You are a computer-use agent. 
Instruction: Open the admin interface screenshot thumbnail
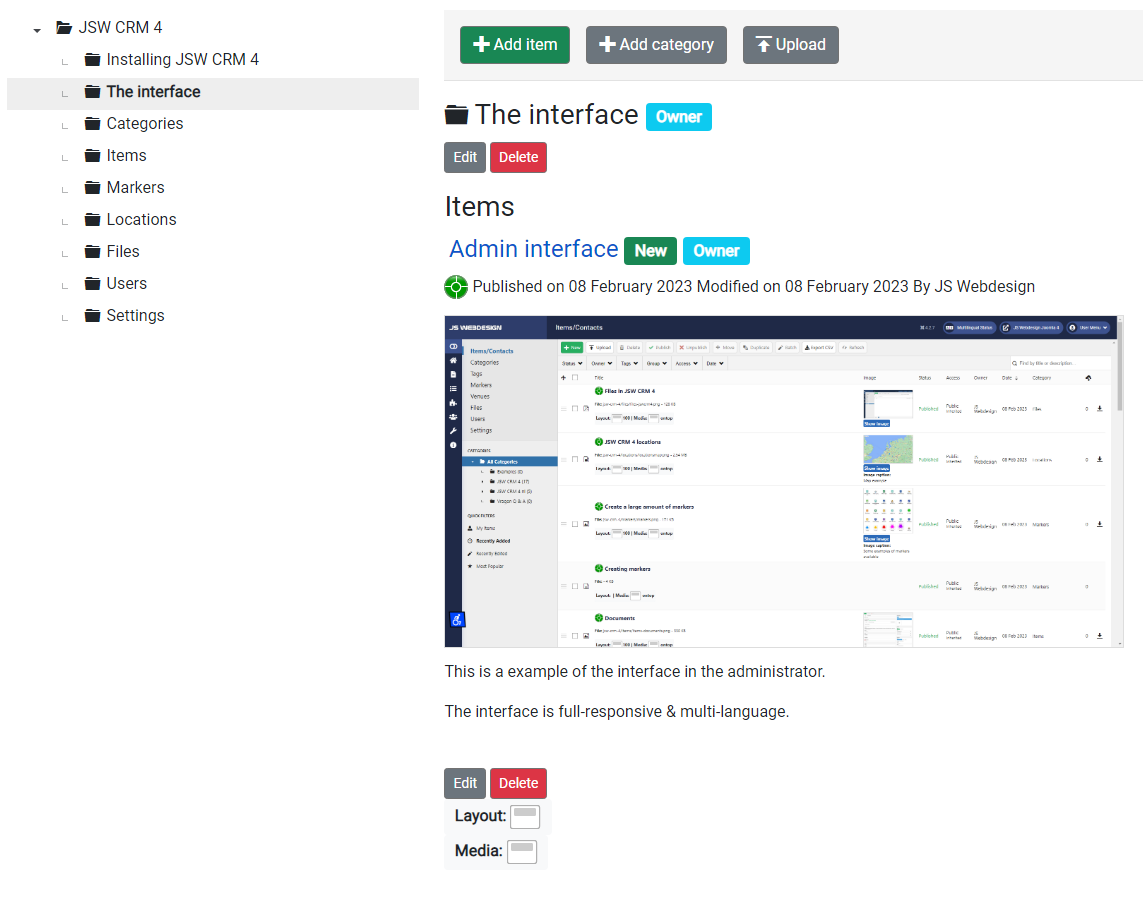784,481
